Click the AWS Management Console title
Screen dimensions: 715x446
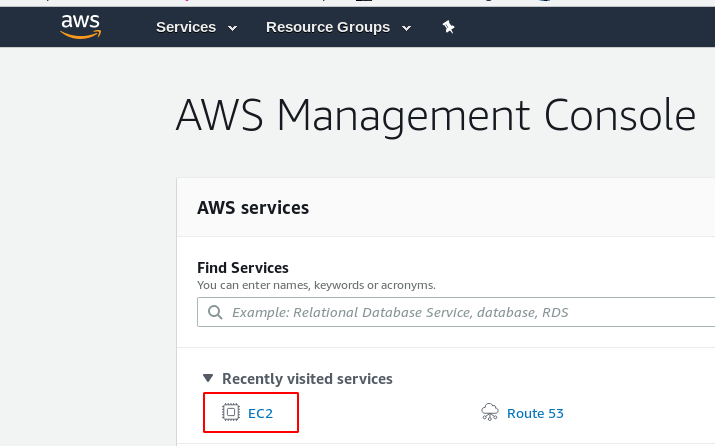pos(436,115)
